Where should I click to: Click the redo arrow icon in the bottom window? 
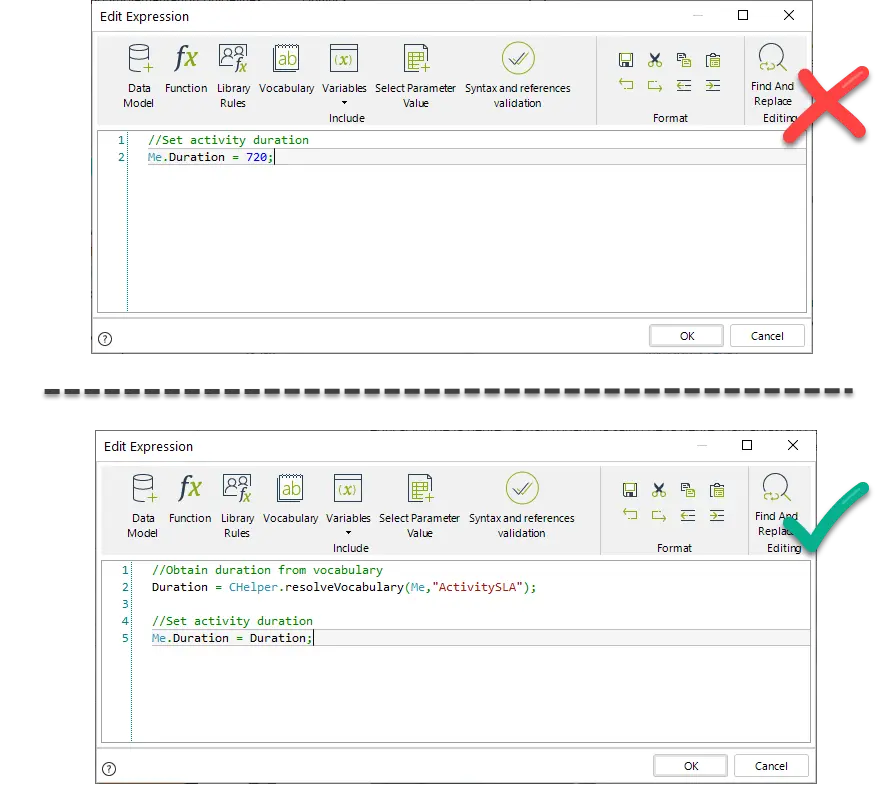click(659, 516)
